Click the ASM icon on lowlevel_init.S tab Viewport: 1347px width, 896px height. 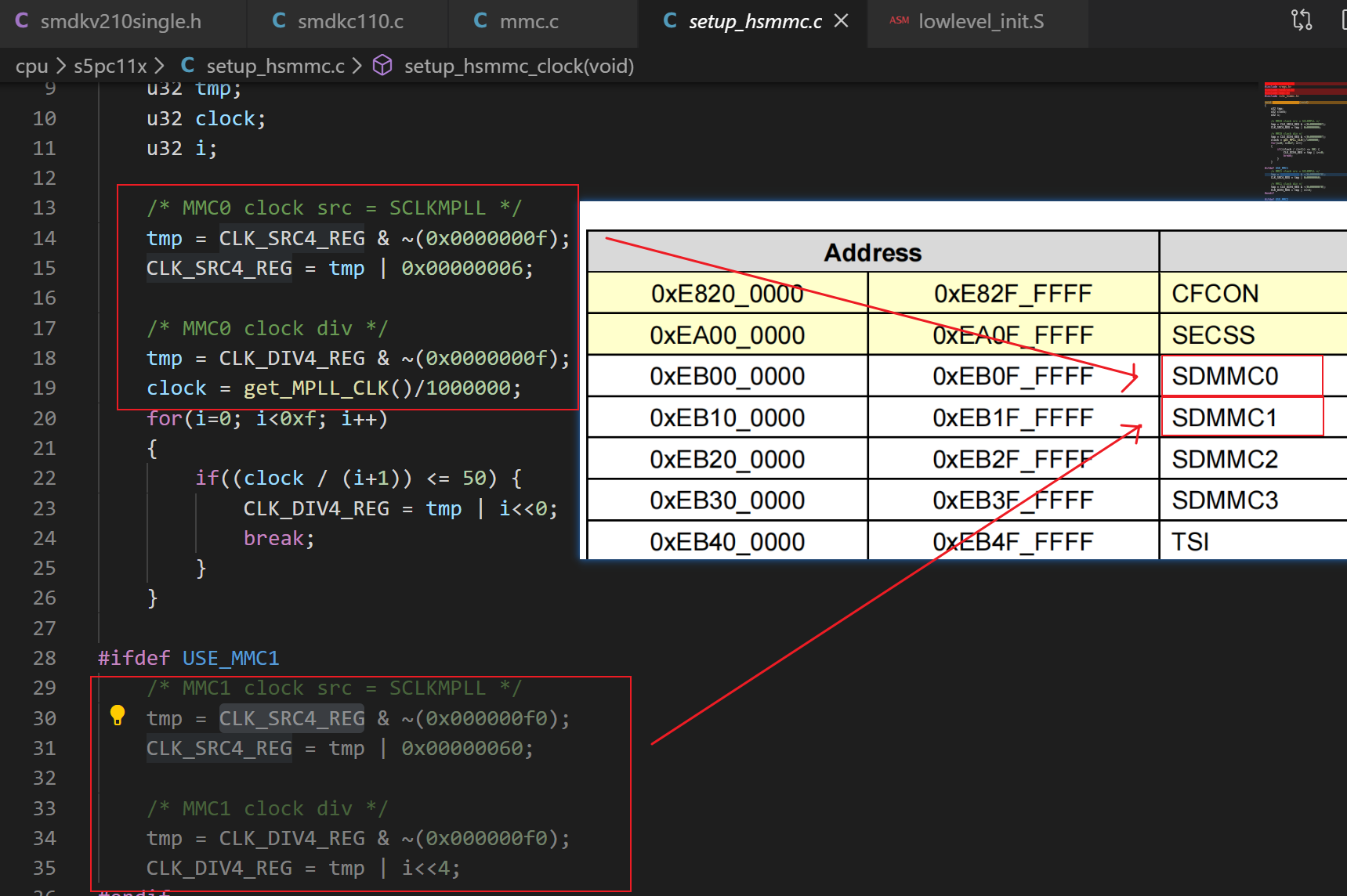[899, 21]
